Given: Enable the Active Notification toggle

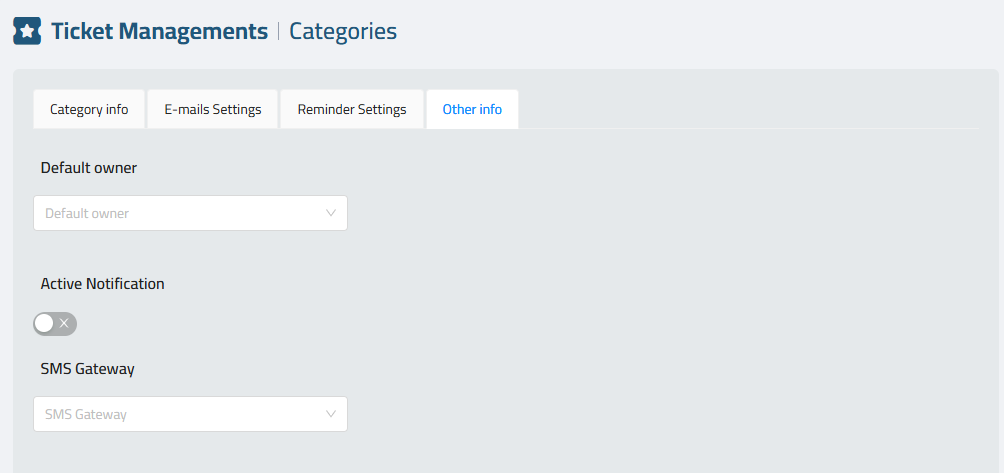Looking at the screenshot, I should point(55,324).
